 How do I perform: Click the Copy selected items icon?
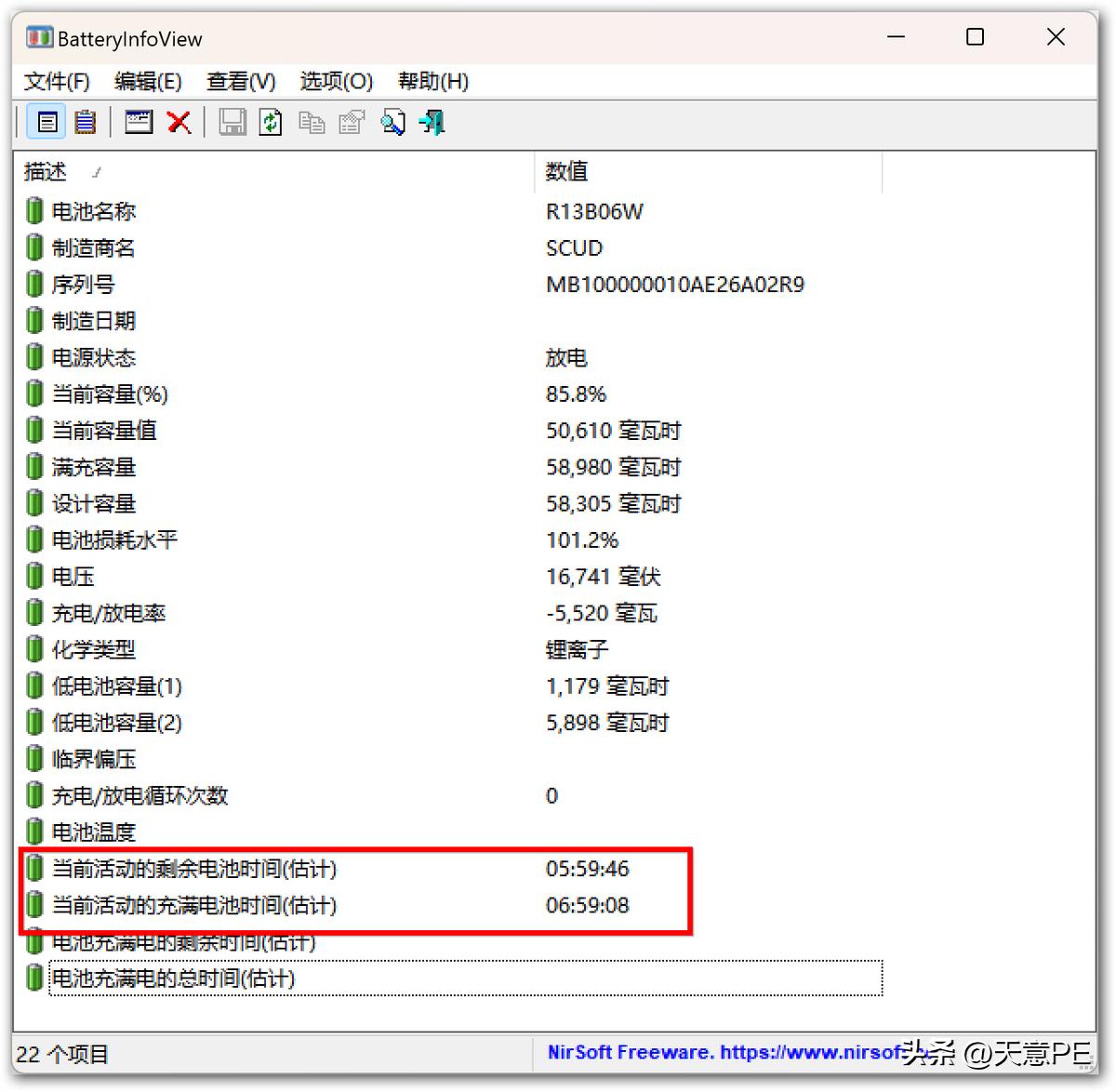[x=312, y=121]
